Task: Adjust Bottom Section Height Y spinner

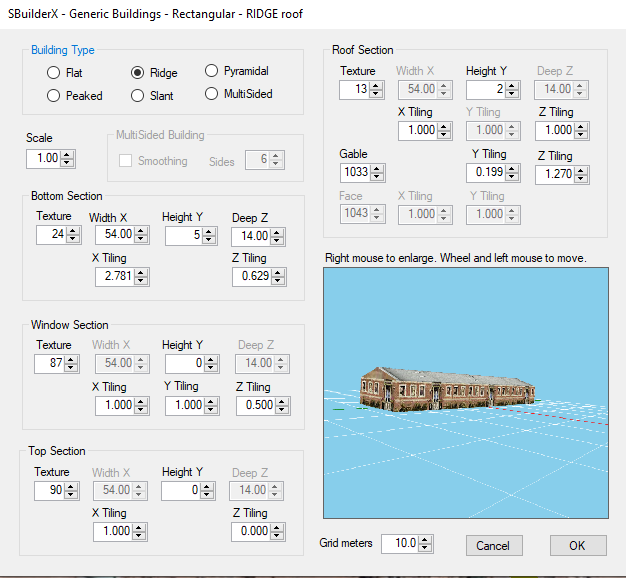Action: click(209, 235)
